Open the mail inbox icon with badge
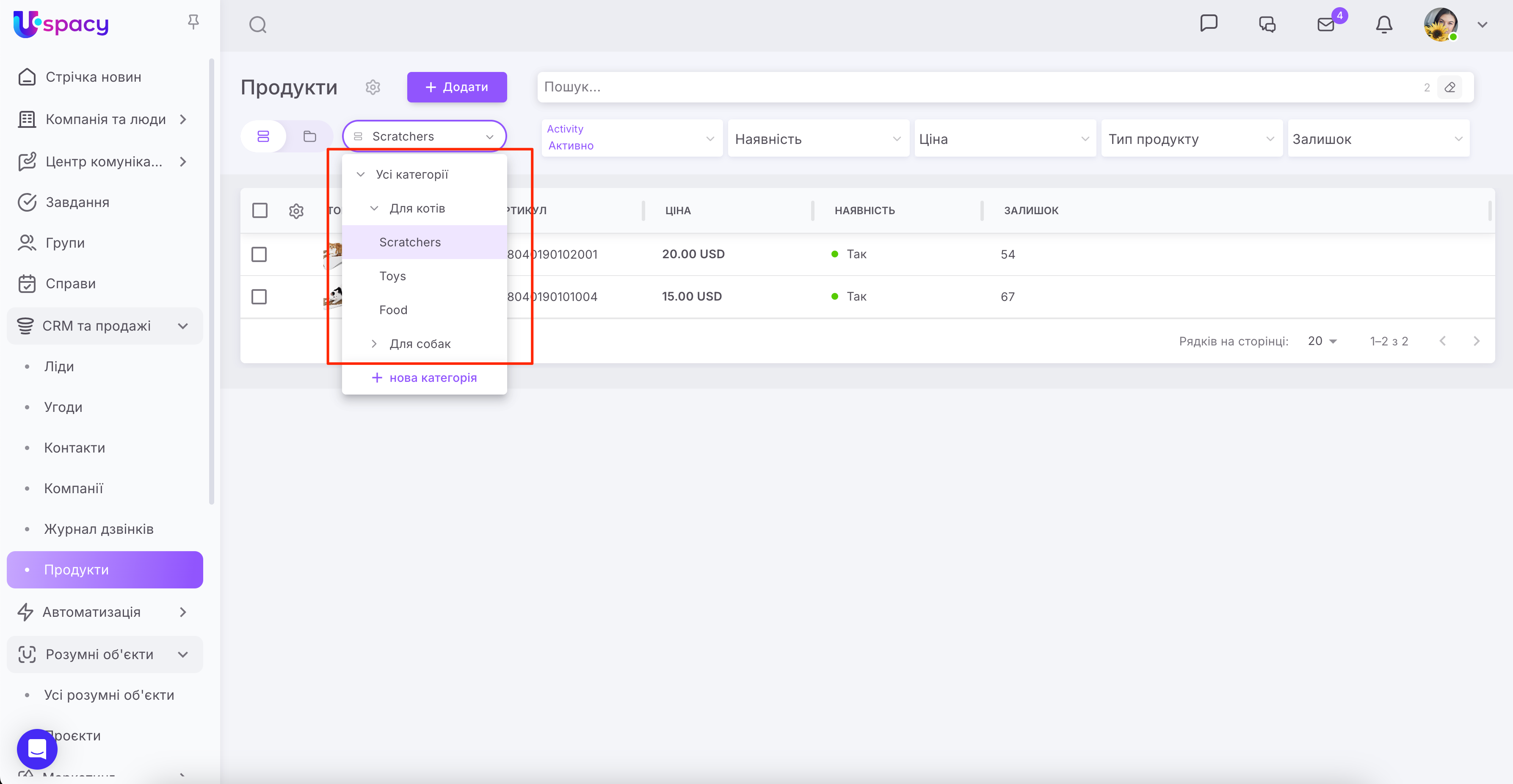 pos(1325,25)
